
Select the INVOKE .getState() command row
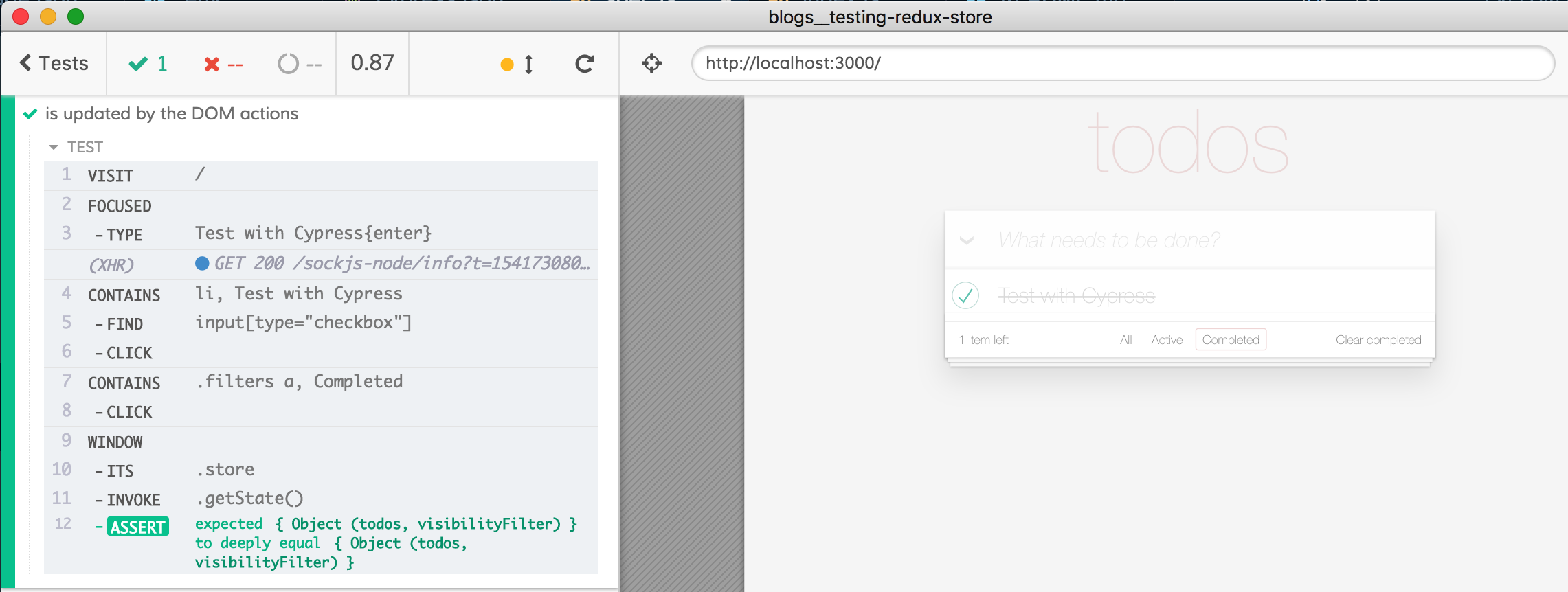[321, 499]
